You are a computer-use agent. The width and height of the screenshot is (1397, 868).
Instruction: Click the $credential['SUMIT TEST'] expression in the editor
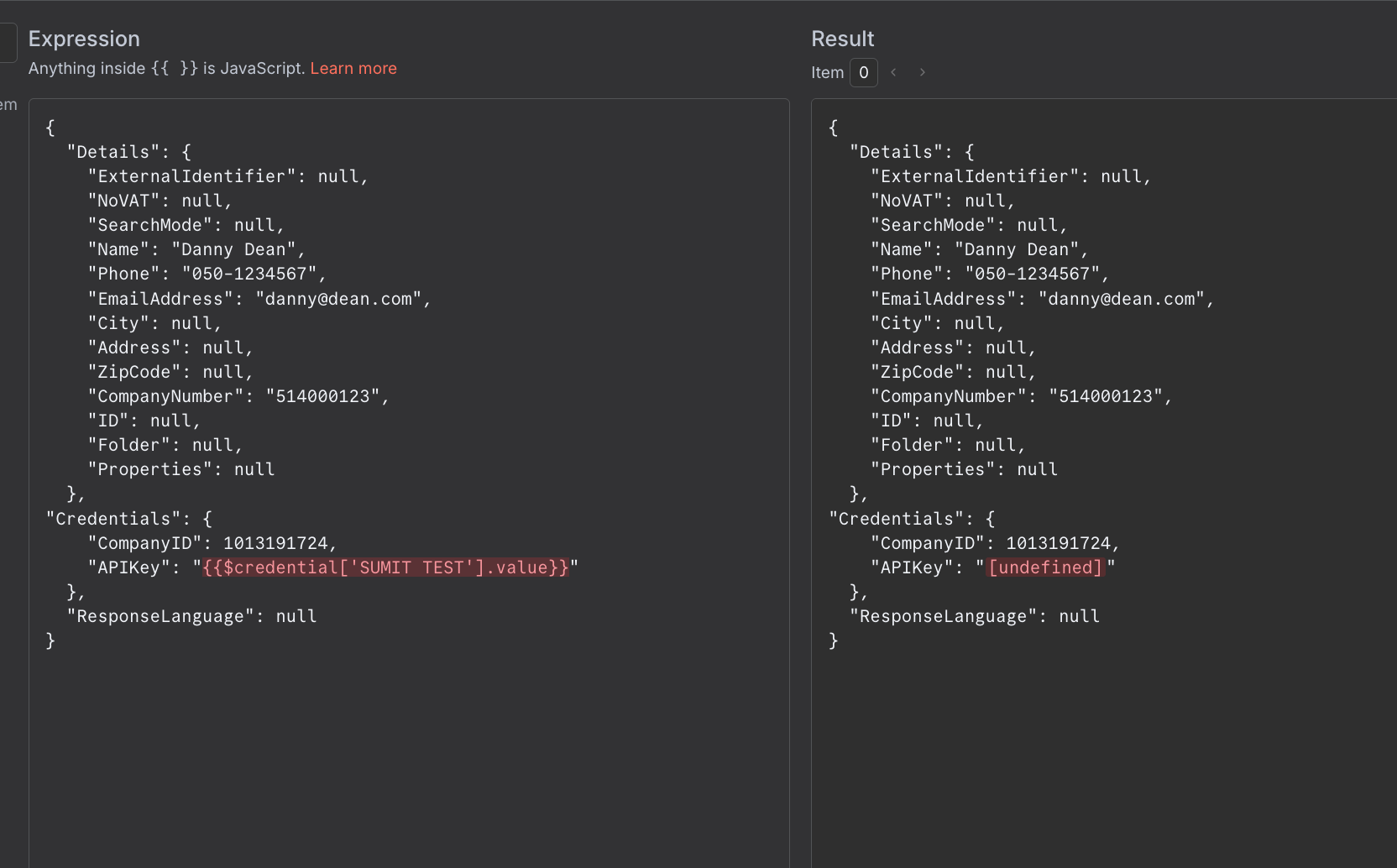pyautogui.click(x=386, y=568)
